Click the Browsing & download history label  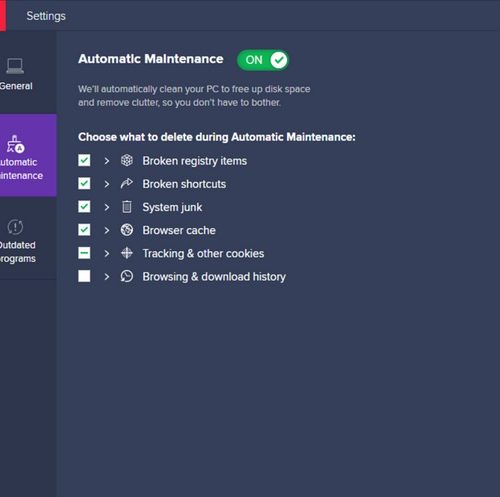coord(214,277)
